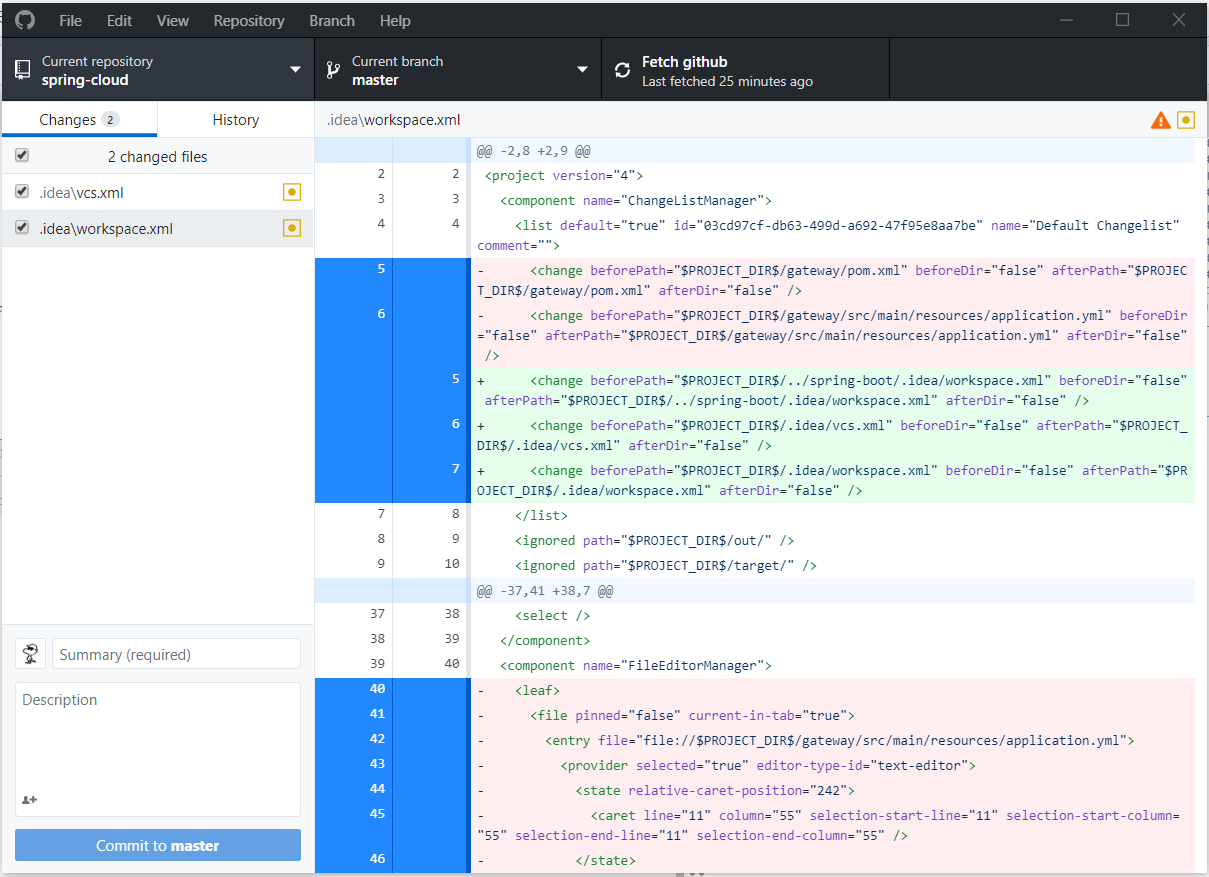Uncheck the .idea\workspace.xml file checkbox

click(x=22, y=228)
